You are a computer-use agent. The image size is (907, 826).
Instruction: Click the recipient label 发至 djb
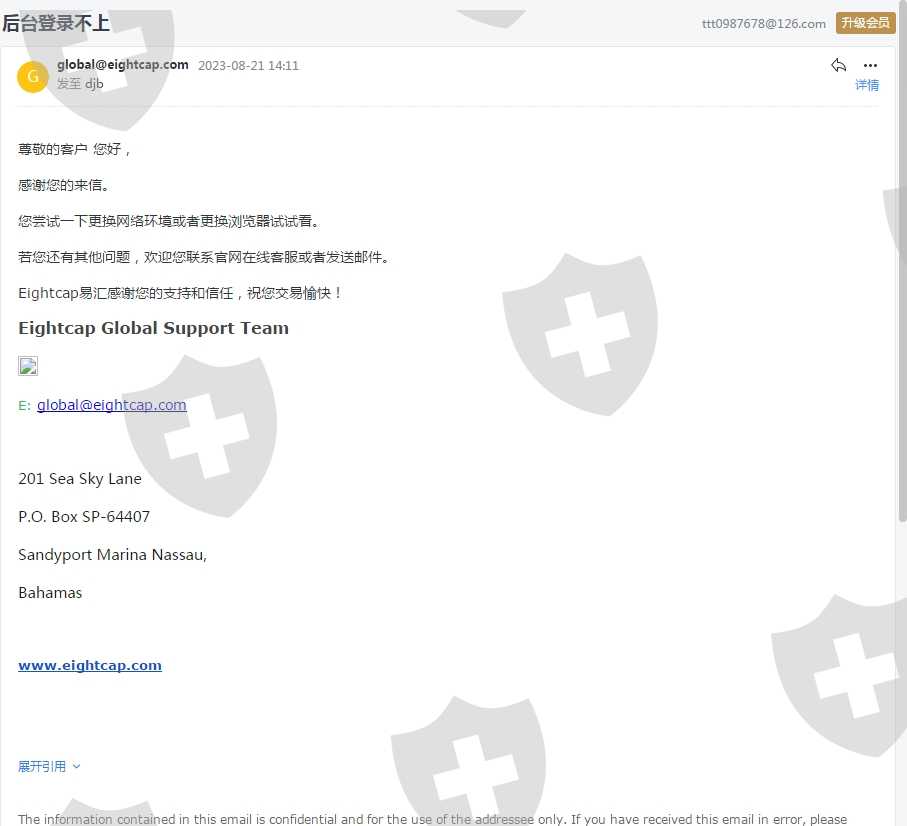[x=80, y=84]
